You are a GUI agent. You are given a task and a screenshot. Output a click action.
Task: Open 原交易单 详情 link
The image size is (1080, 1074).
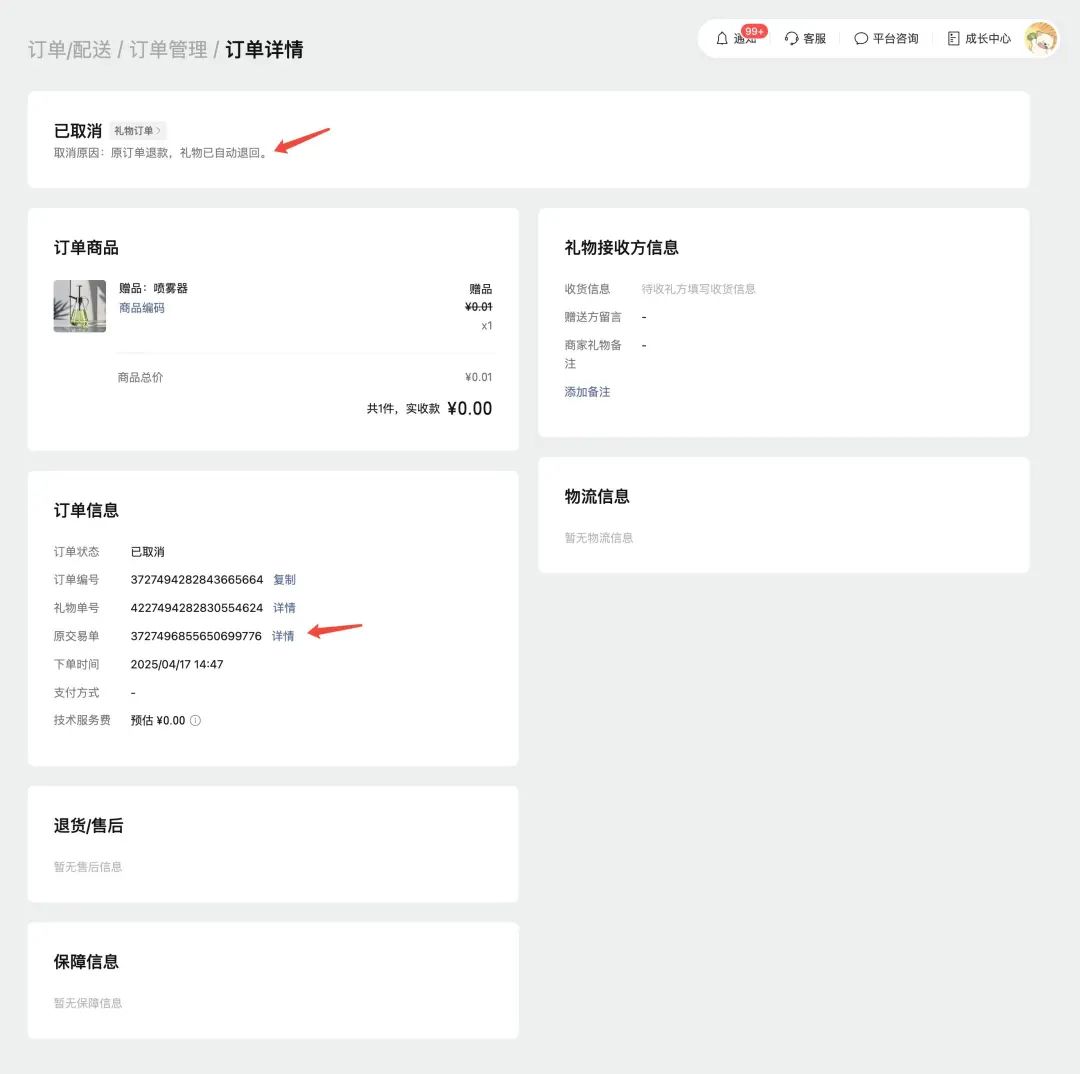click(284, 635)
